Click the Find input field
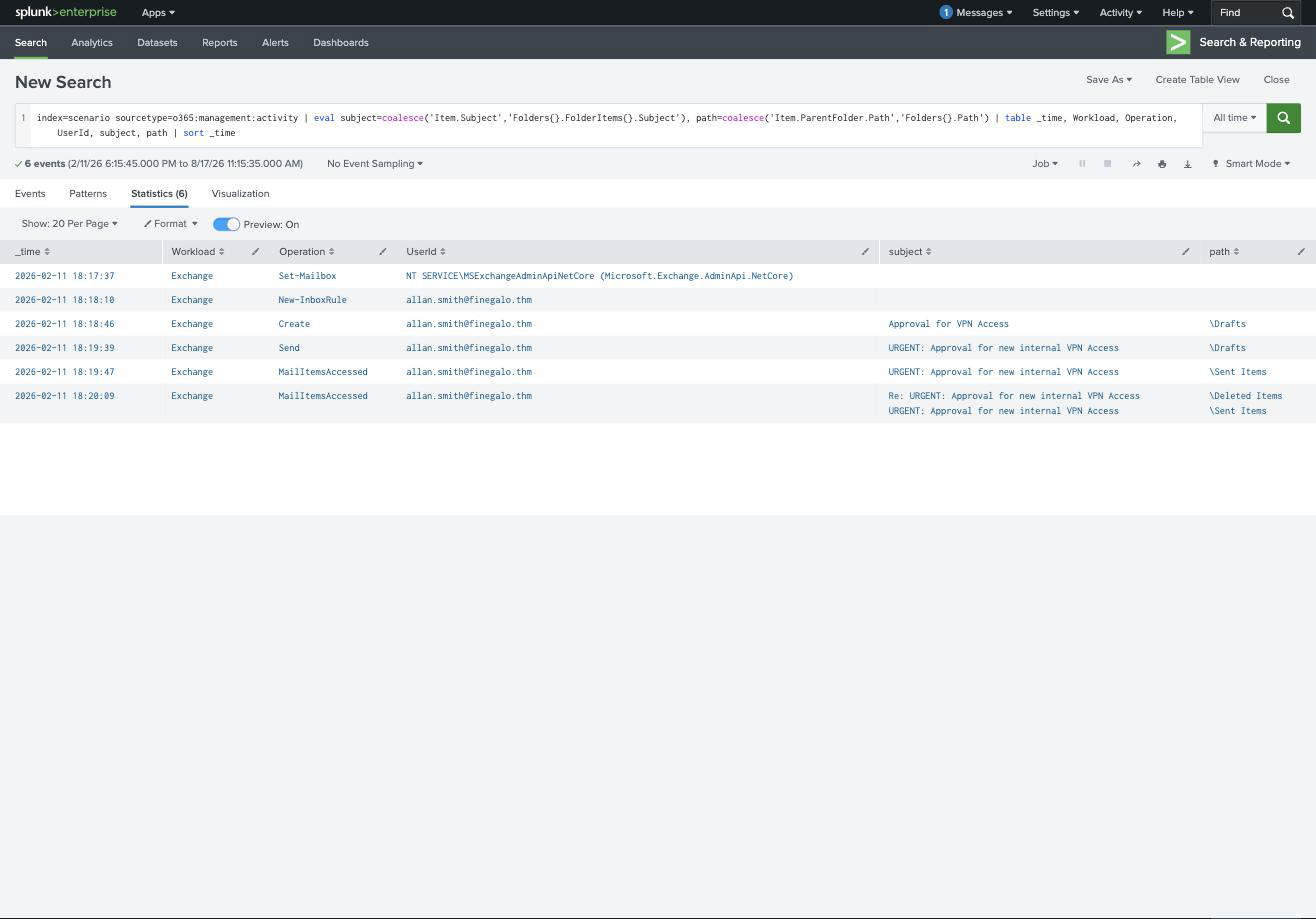The image size is (1316, 919). coord(1244,13)
